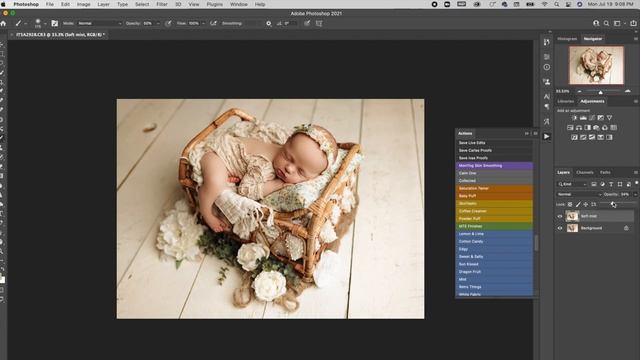
Task: Add a Brightness/Contrast adjustment
Action: (x=574, y=118)
